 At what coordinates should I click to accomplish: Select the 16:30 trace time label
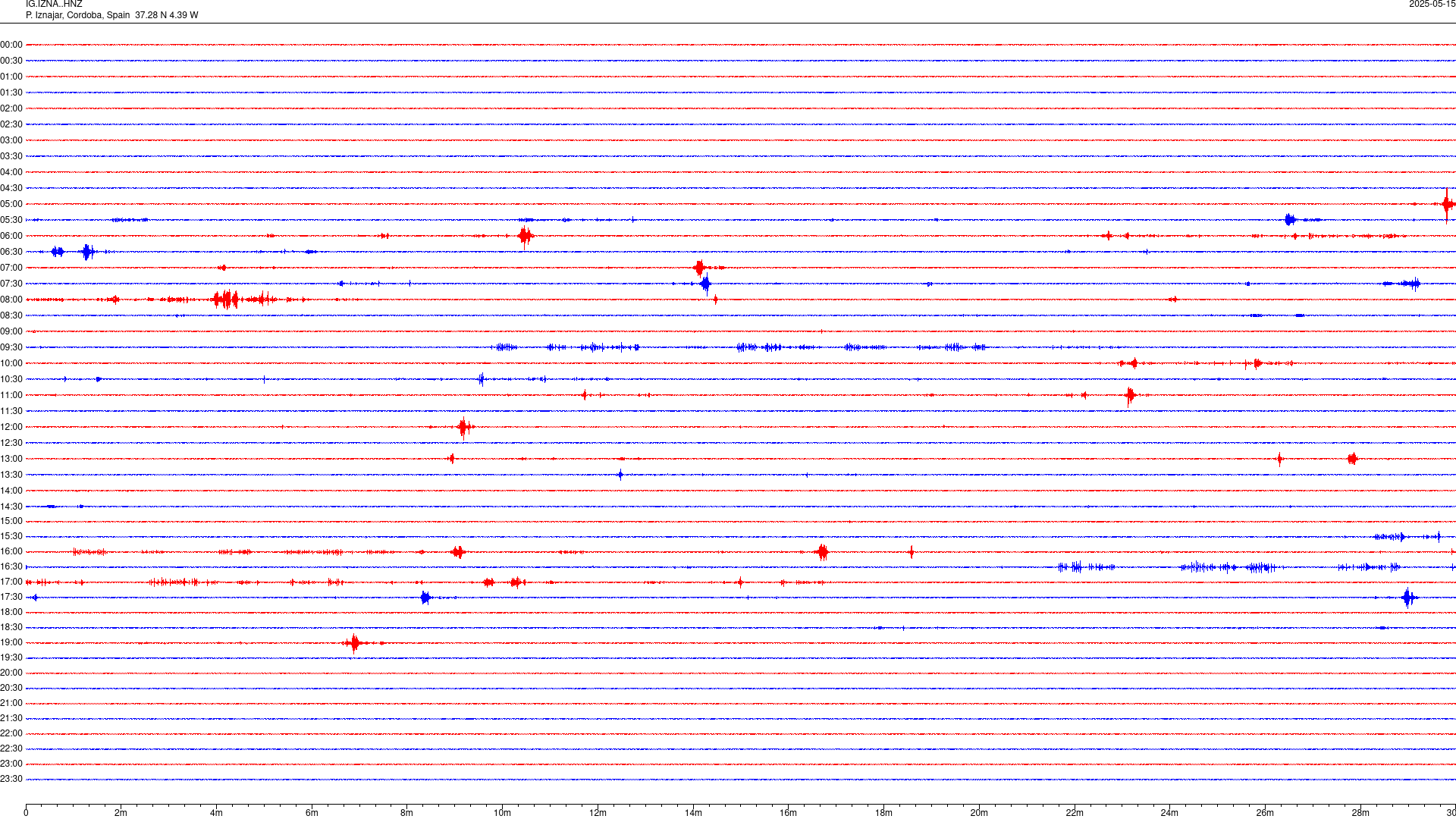11,566
